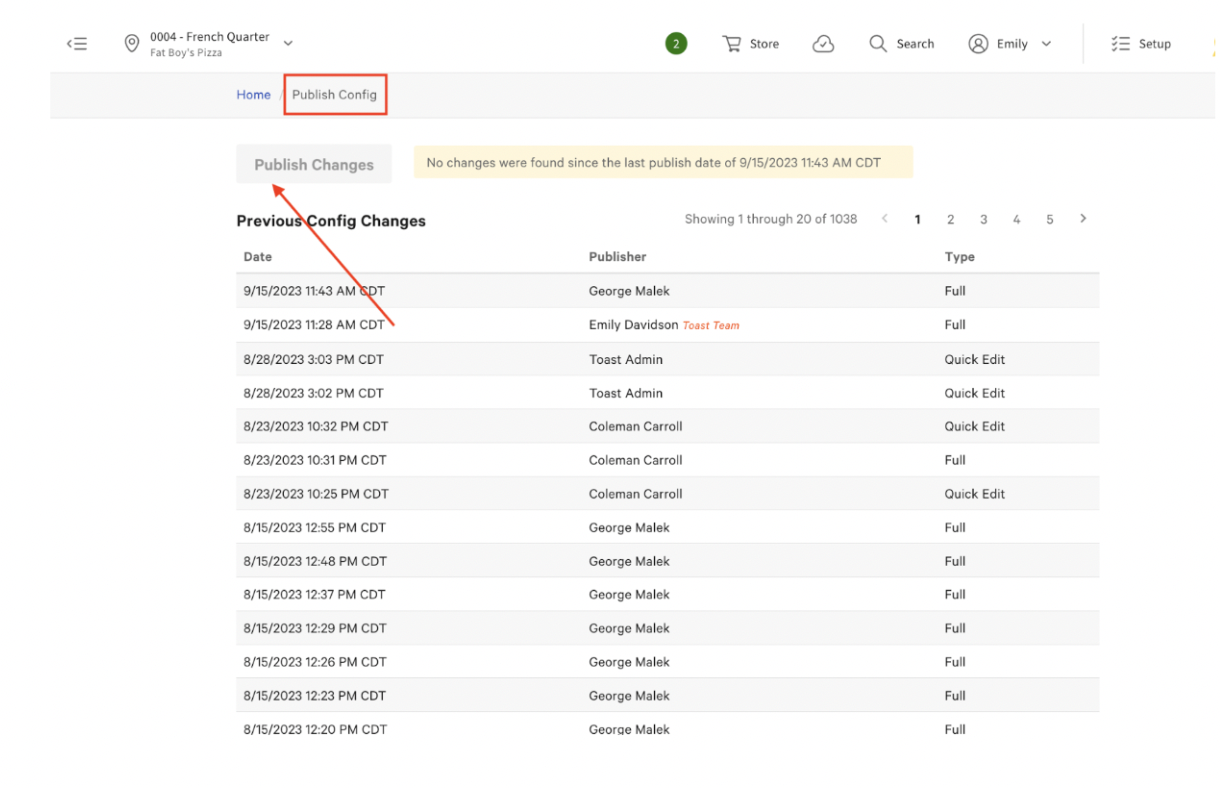Click the Publisher column header

[x=617, y=257]
